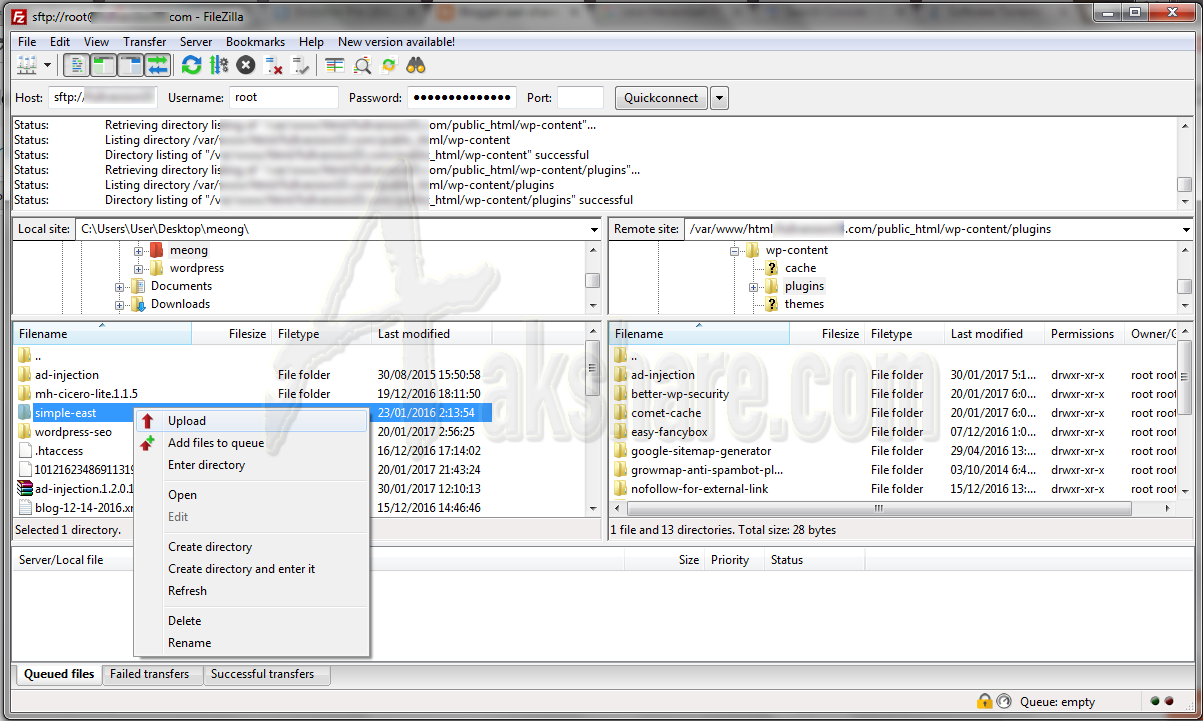This screenshot has height=721, width=1203.
Task: Toggle the local directory tree view
Action: tap(103, 66)
